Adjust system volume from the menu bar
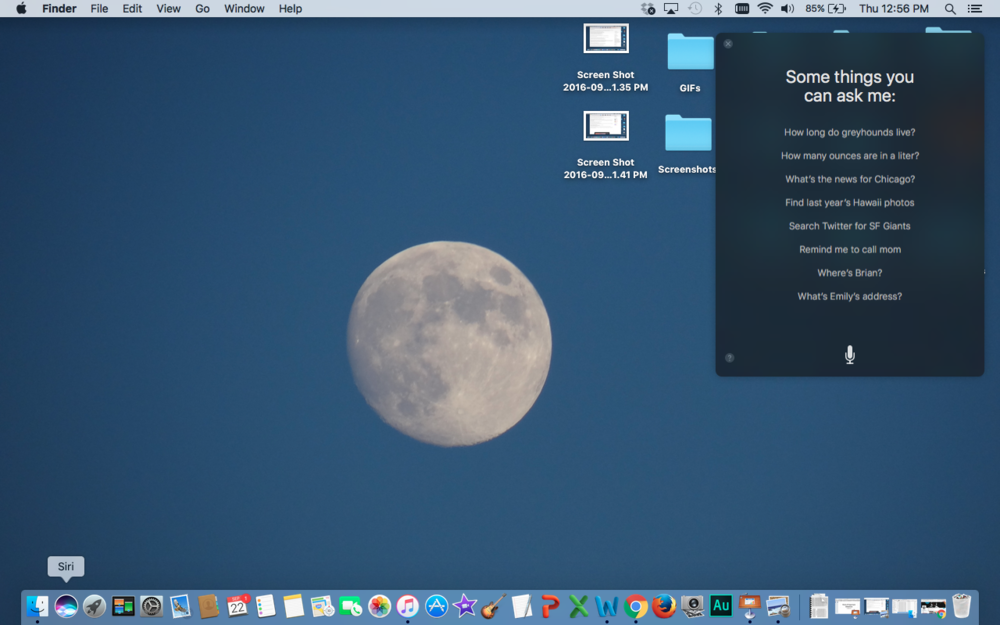Screen dimensions: 1000x625 coord(784,8)
